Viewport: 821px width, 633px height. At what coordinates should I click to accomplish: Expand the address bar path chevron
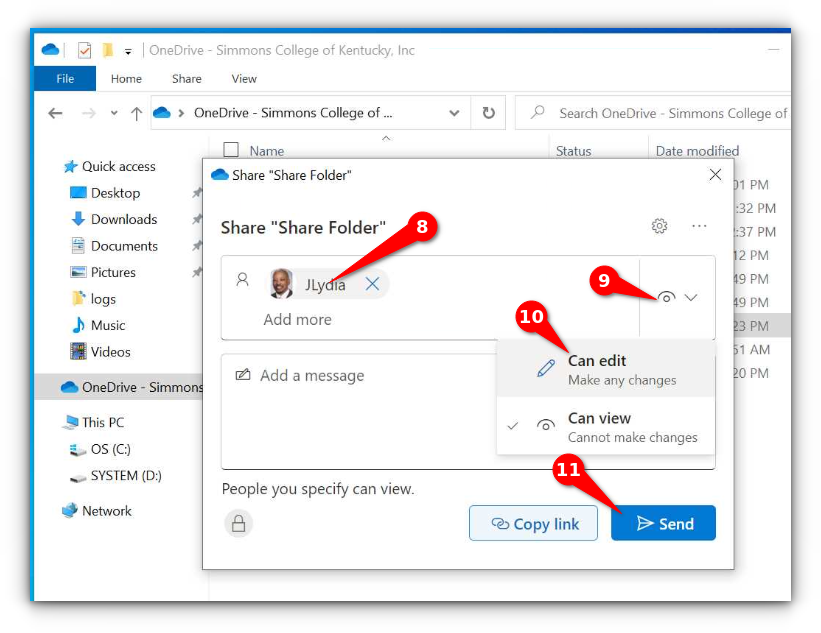tap(181, 113)
